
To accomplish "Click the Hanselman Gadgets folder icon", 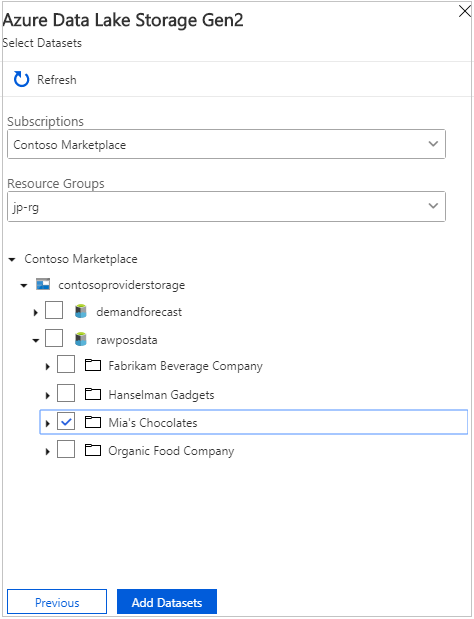I will (93, 394).
